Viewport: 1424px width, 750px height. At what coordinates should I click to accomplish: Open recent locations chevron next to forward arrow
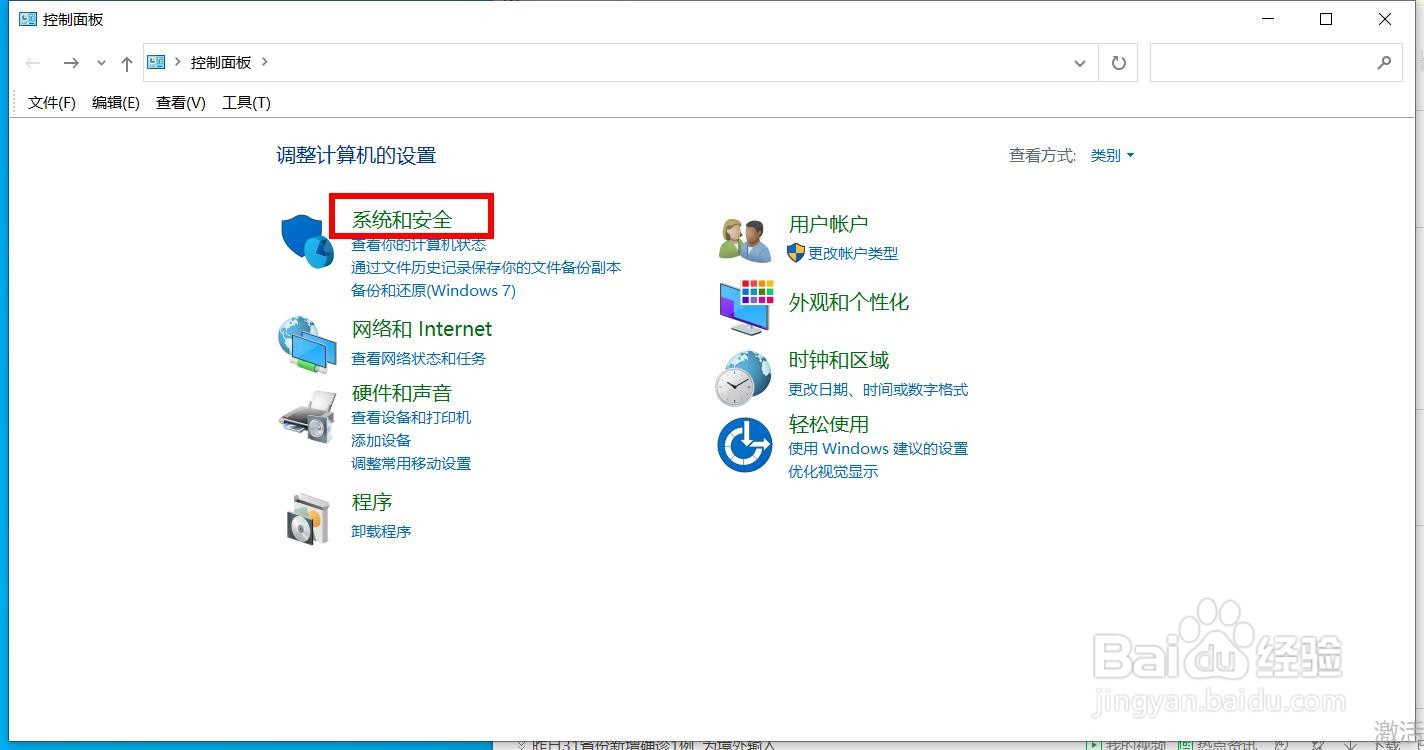101,62
